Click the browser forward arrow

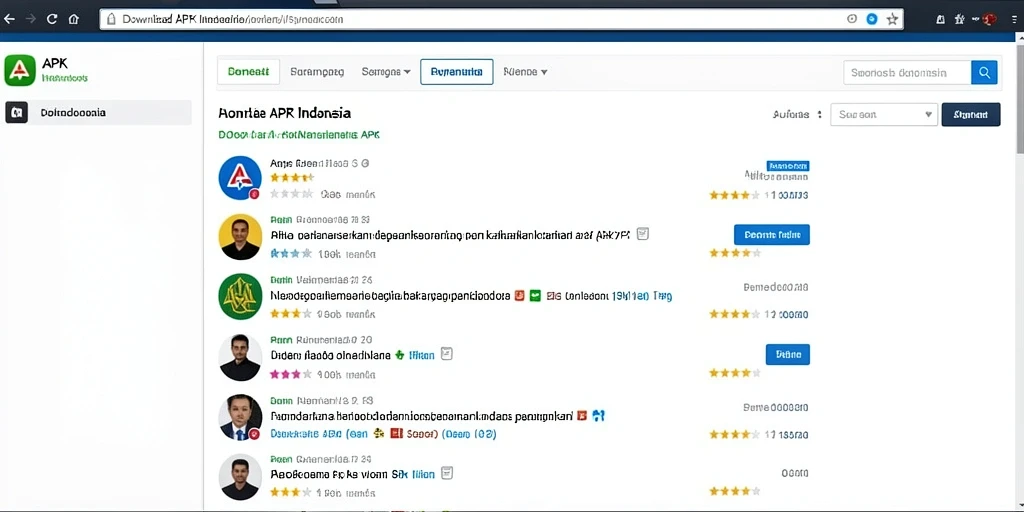click(x=30, y=19)
